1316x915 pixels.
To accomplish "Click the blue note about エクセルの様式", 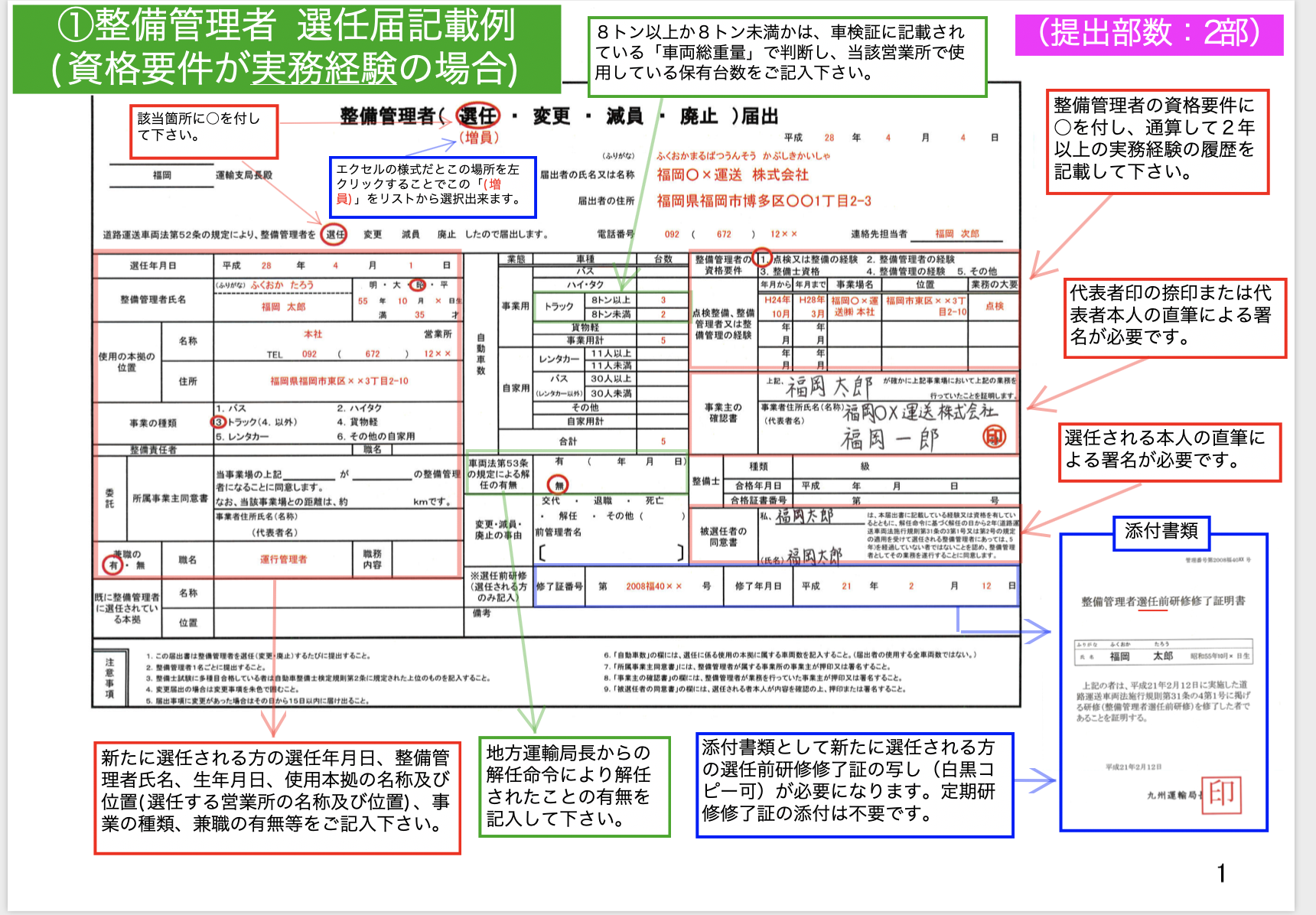I will pyautogui.click(x=432, y=187).
